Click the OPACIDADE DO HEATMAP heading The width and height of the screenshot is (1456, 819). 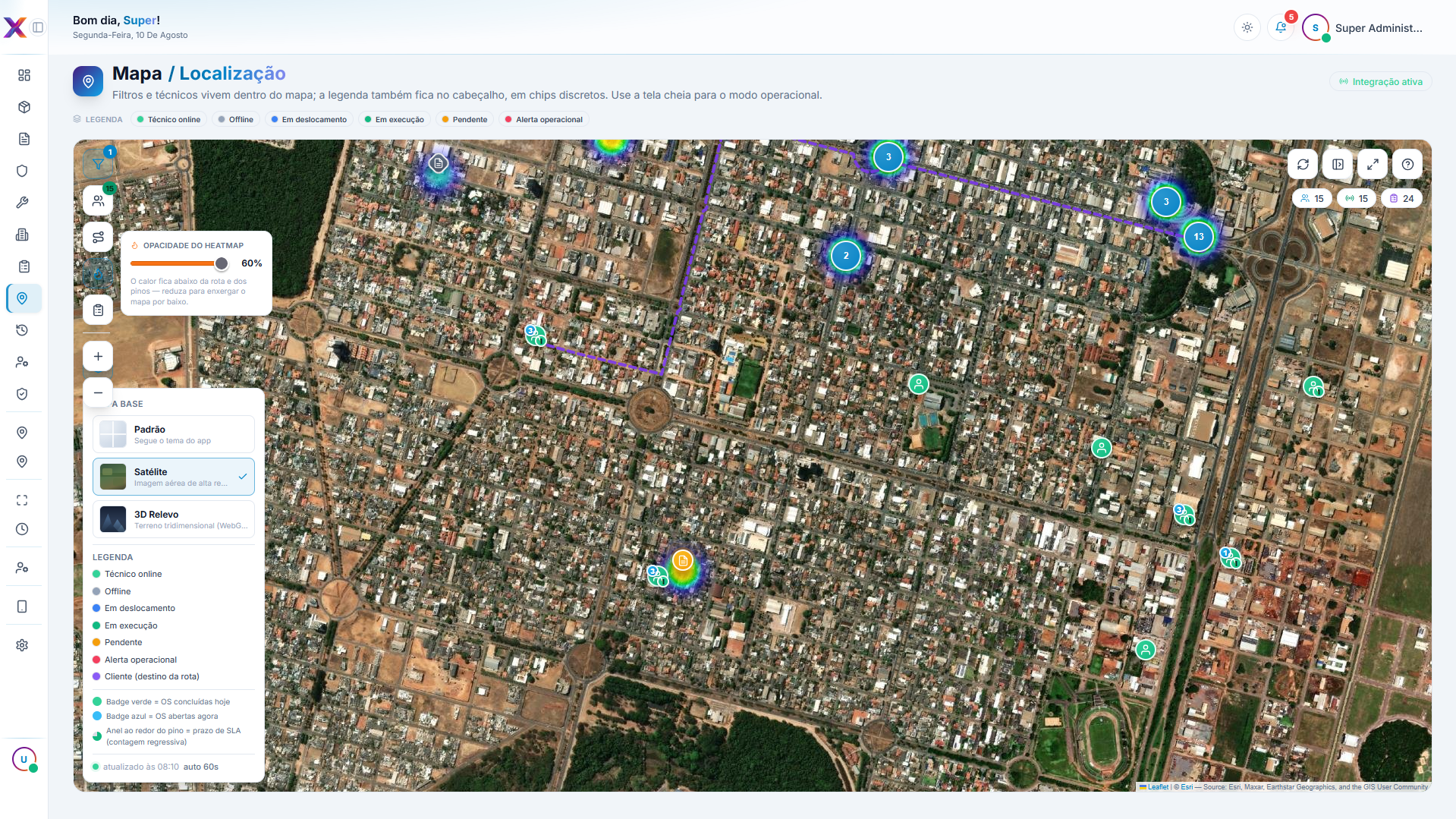[x=193, y=245]
